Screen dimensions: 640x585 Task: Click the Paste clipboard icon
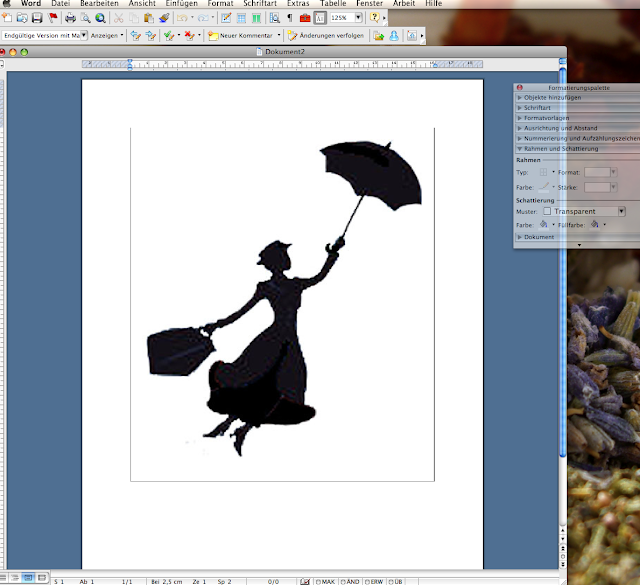pos(149,18)
